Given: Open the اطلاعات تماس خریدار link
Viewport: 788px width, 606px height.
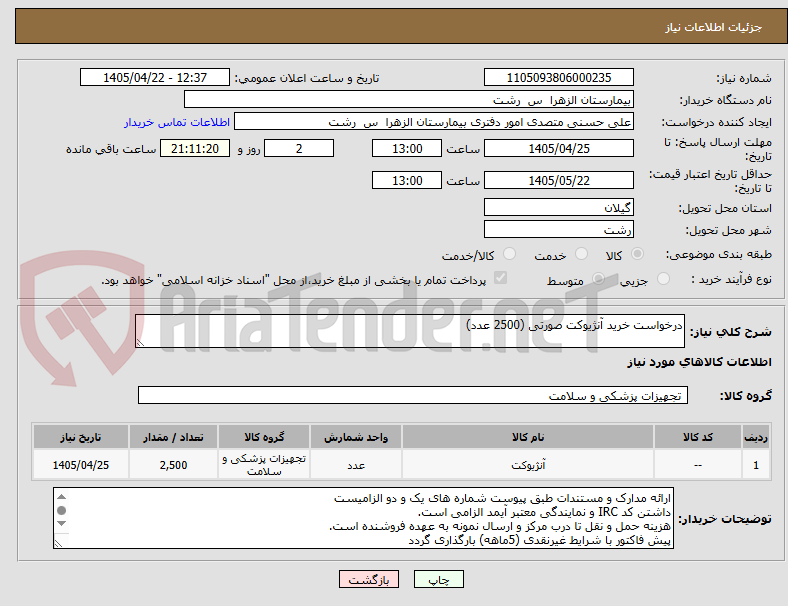Looking at the screenshot, I should [x=177, y=122].
